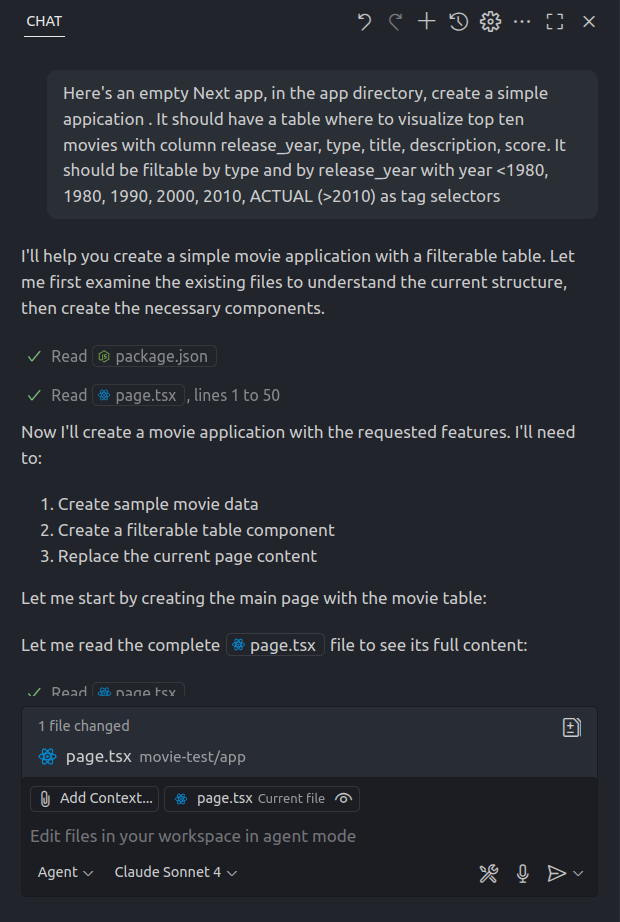Start a new chat with plus icon
The height and width of the screenshot is (922, 620).
[x=427, y=22]
